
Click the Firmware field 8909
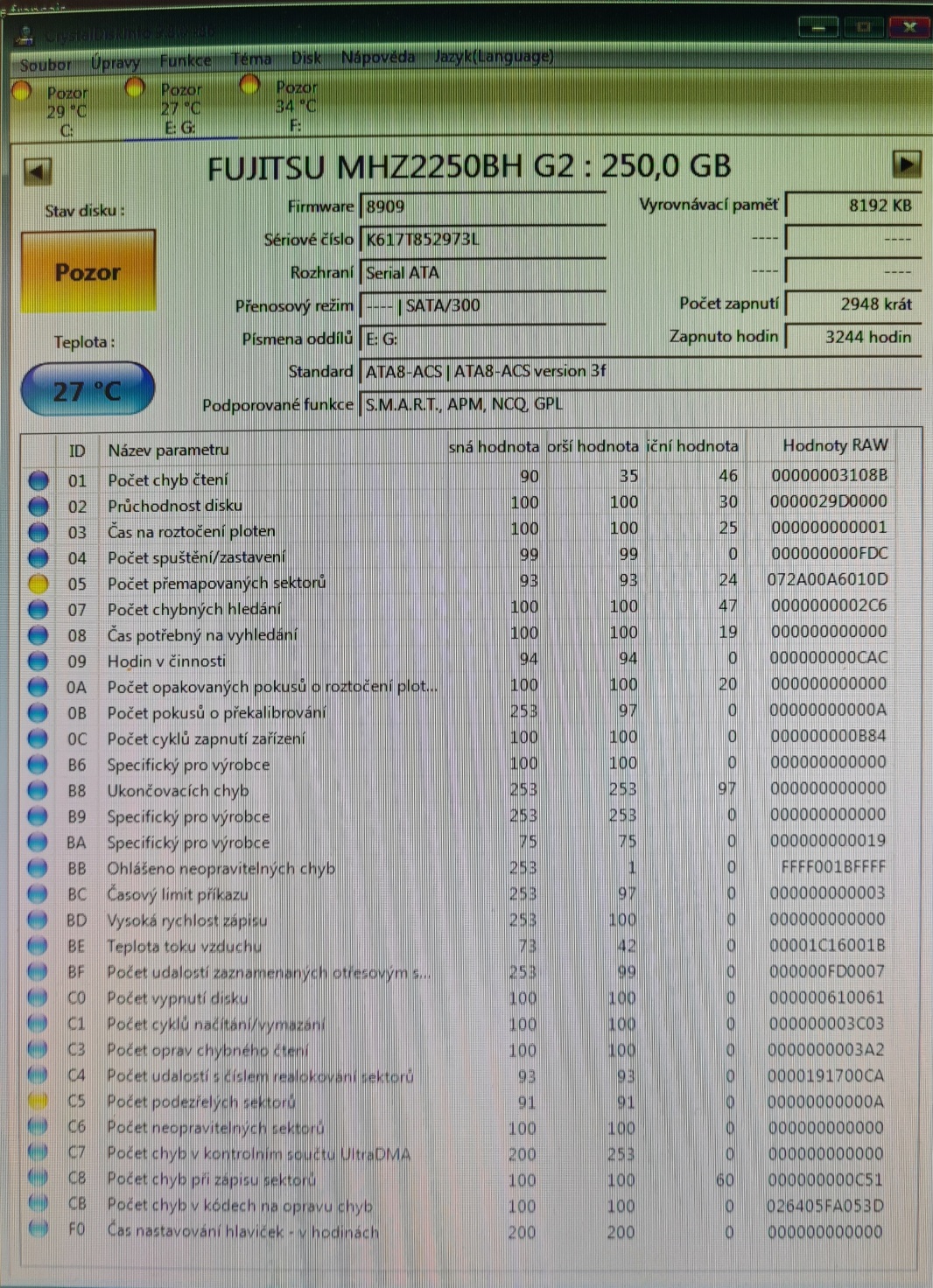pos(482,206)
